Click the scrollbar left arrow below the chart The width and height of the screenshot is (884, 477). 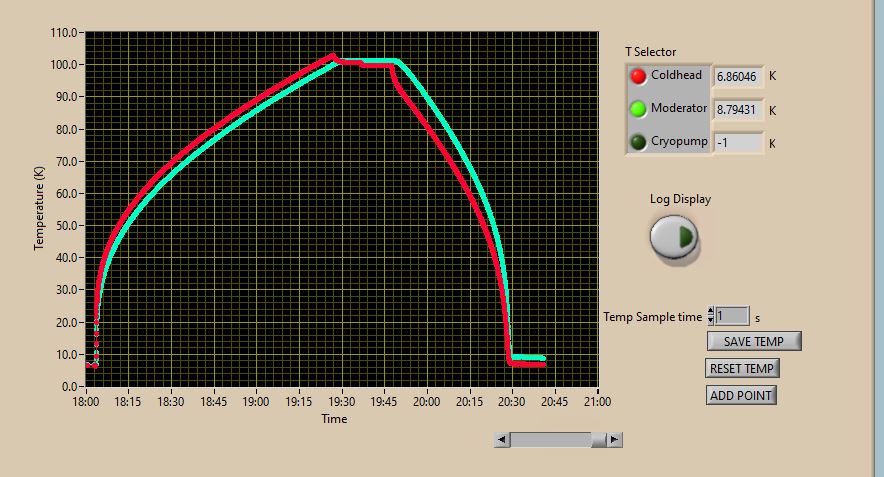pyautogui.click(x=502, y=440)
